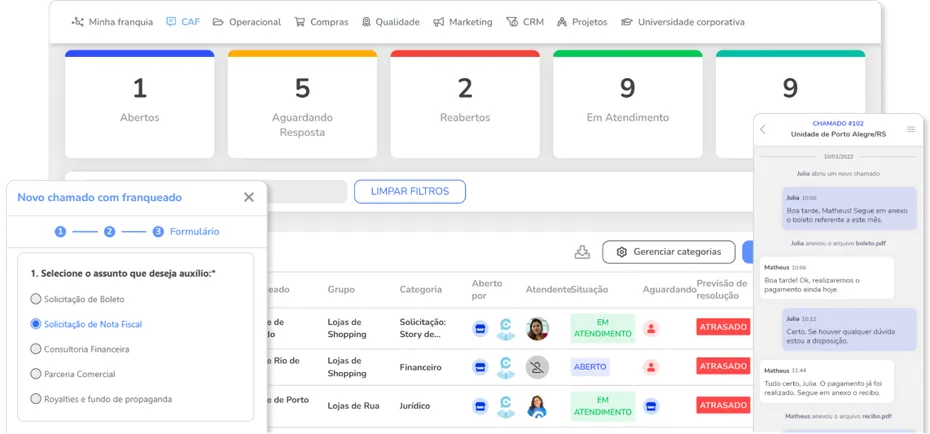Click waiting person icon in Story row
The width and height of the screenshot is (930, 434).
click(x=651, y=328)
